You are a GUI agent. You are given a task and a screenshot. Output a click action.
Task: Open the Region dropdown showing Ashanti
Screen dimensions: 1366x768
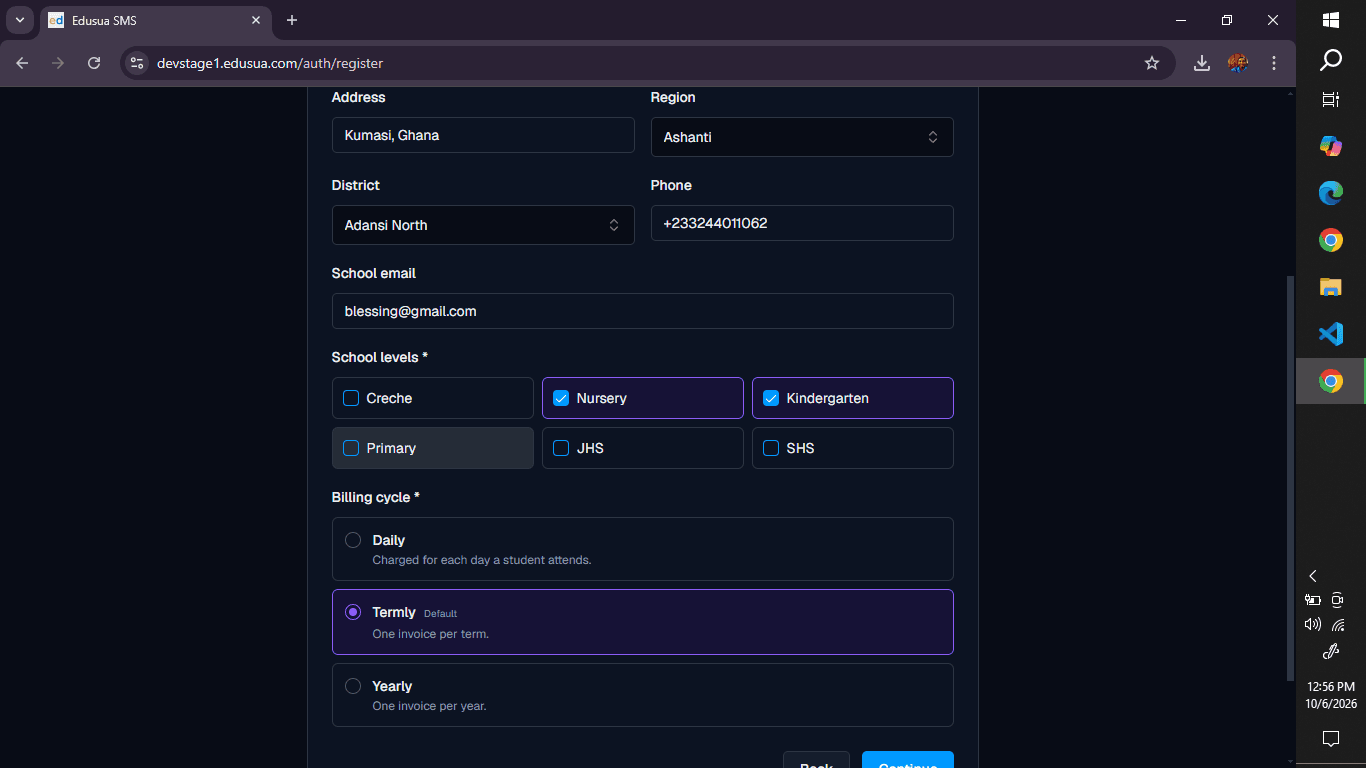point(802,137)
